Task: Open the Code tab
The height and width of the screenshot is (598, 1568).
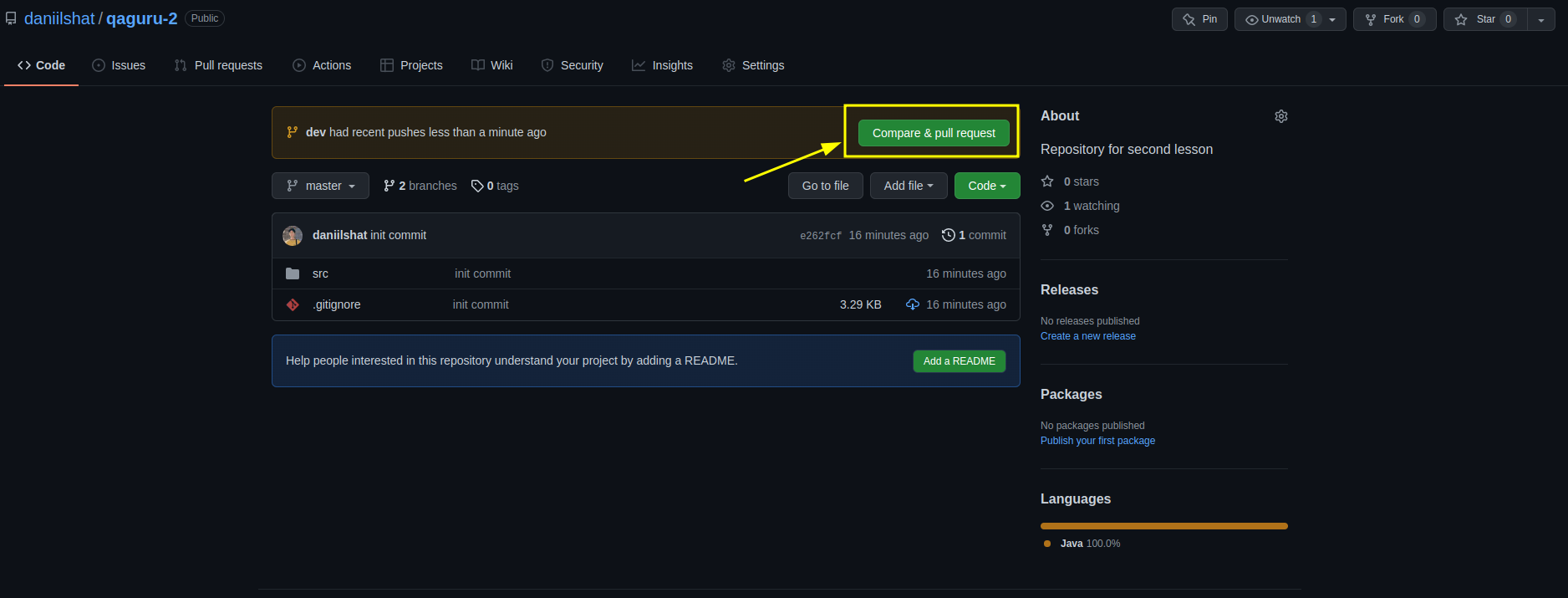Action: [41, 65]
